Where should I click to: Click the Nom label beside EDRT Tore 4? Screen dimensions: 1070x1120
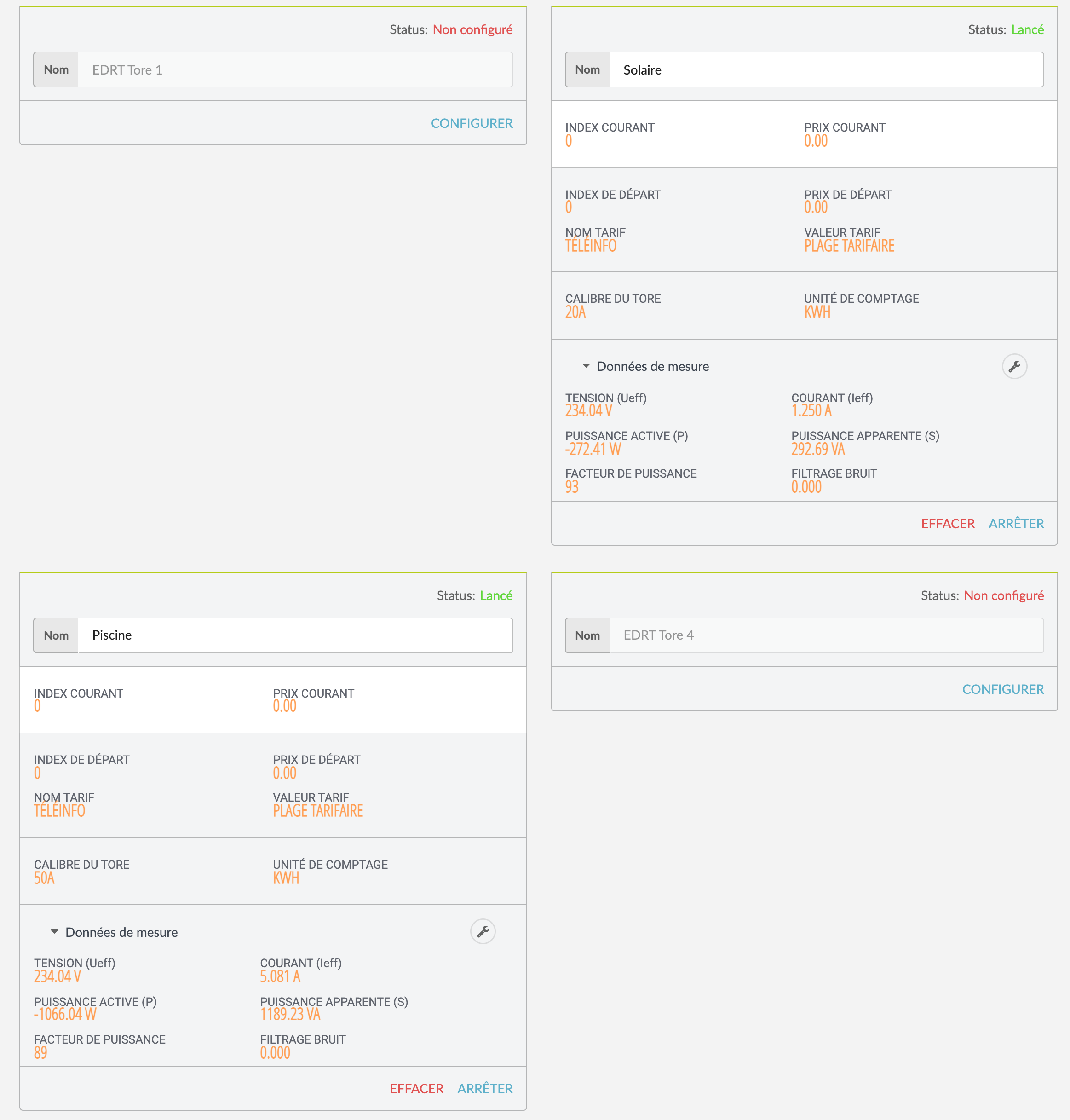click(x=587, y=635)
